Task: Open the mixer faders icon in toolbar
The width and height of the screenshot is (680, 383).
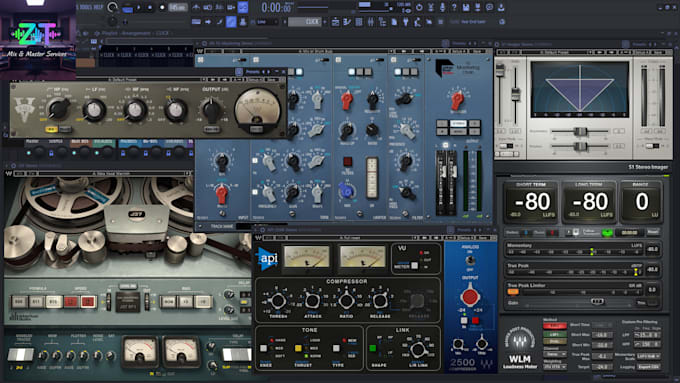Action: point(370,22)
